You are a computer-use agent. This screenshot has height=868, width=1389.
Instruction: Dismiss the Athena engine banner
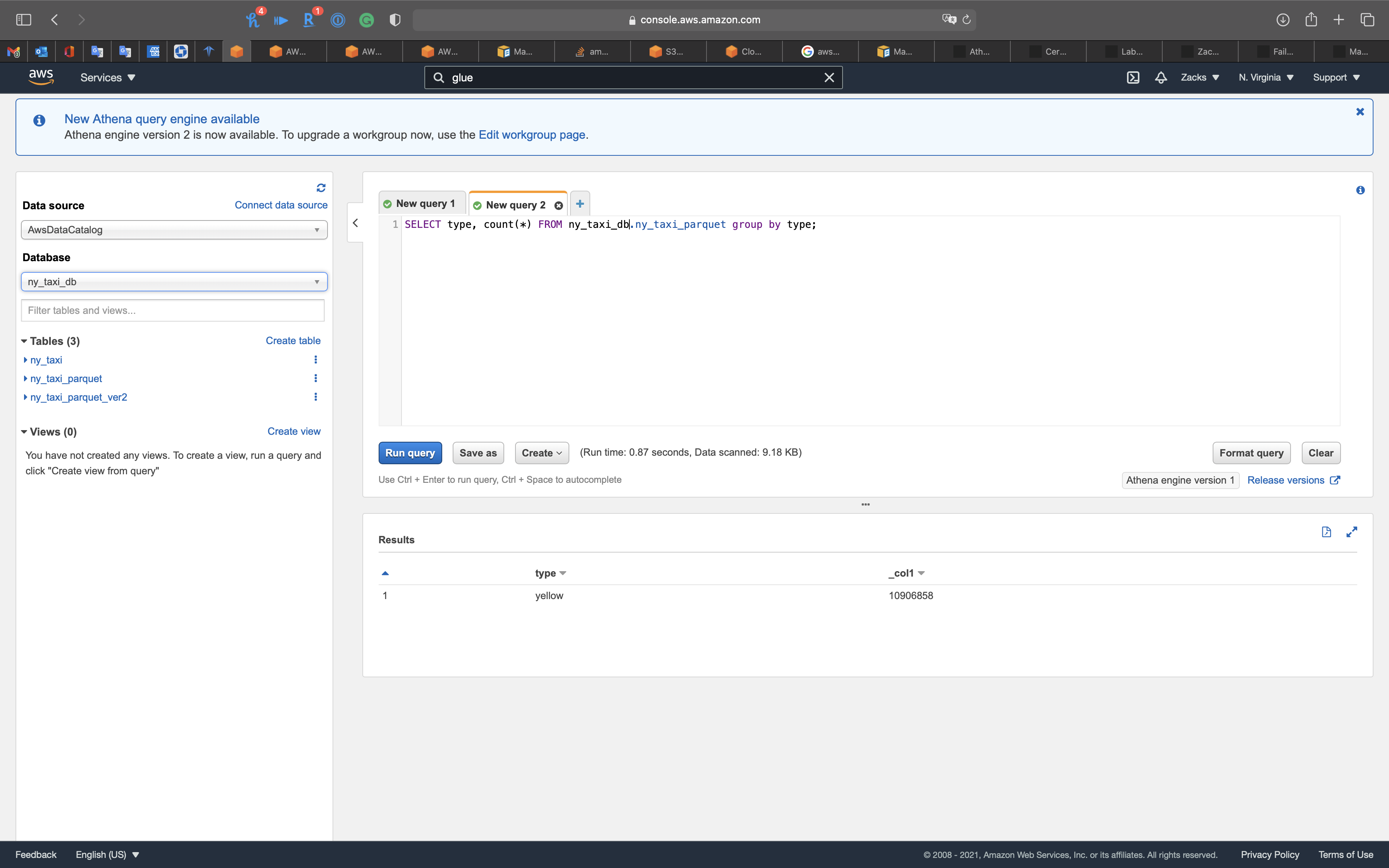coord(1360,112)
